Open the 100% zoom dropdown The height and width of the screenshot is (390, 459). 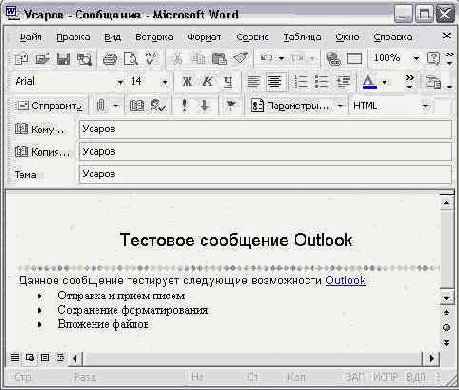tap(416, 59)
